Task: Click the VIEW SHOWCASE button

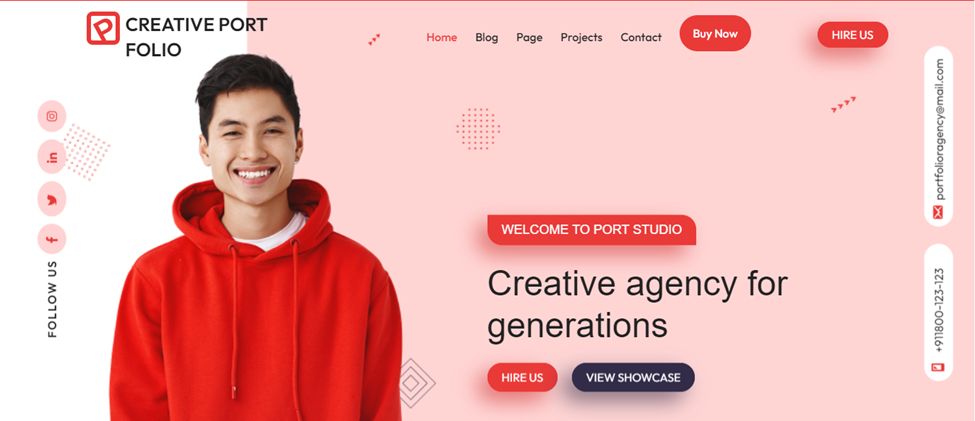Action: click(633, 377)
